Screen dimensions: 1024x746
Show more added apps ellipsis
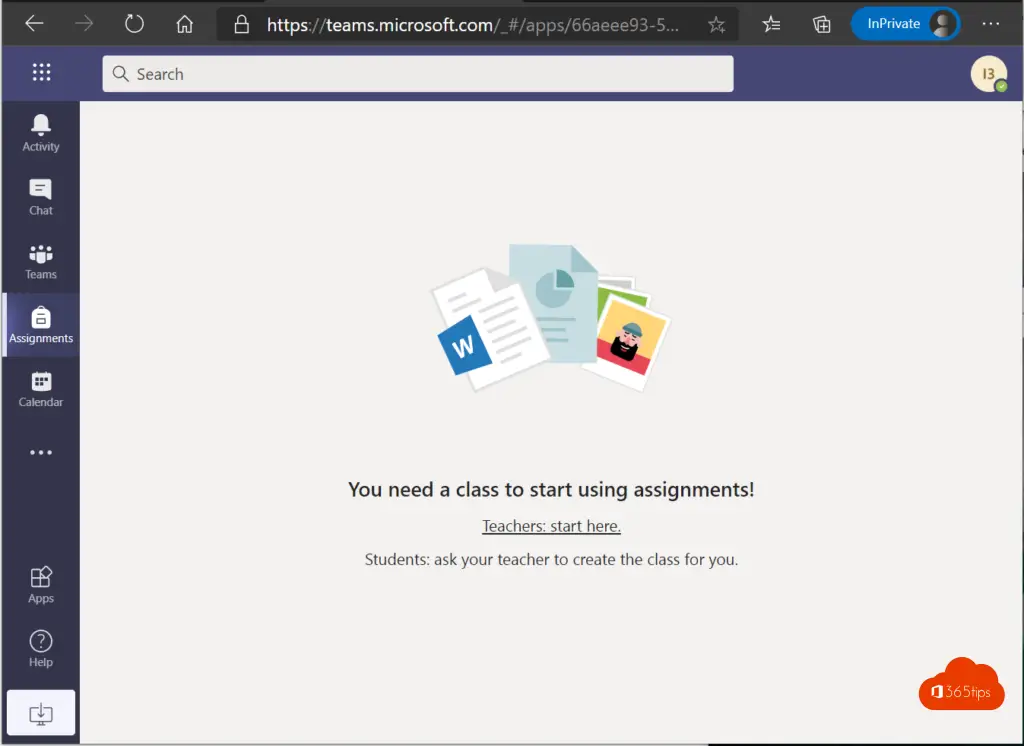click(40, 452)
